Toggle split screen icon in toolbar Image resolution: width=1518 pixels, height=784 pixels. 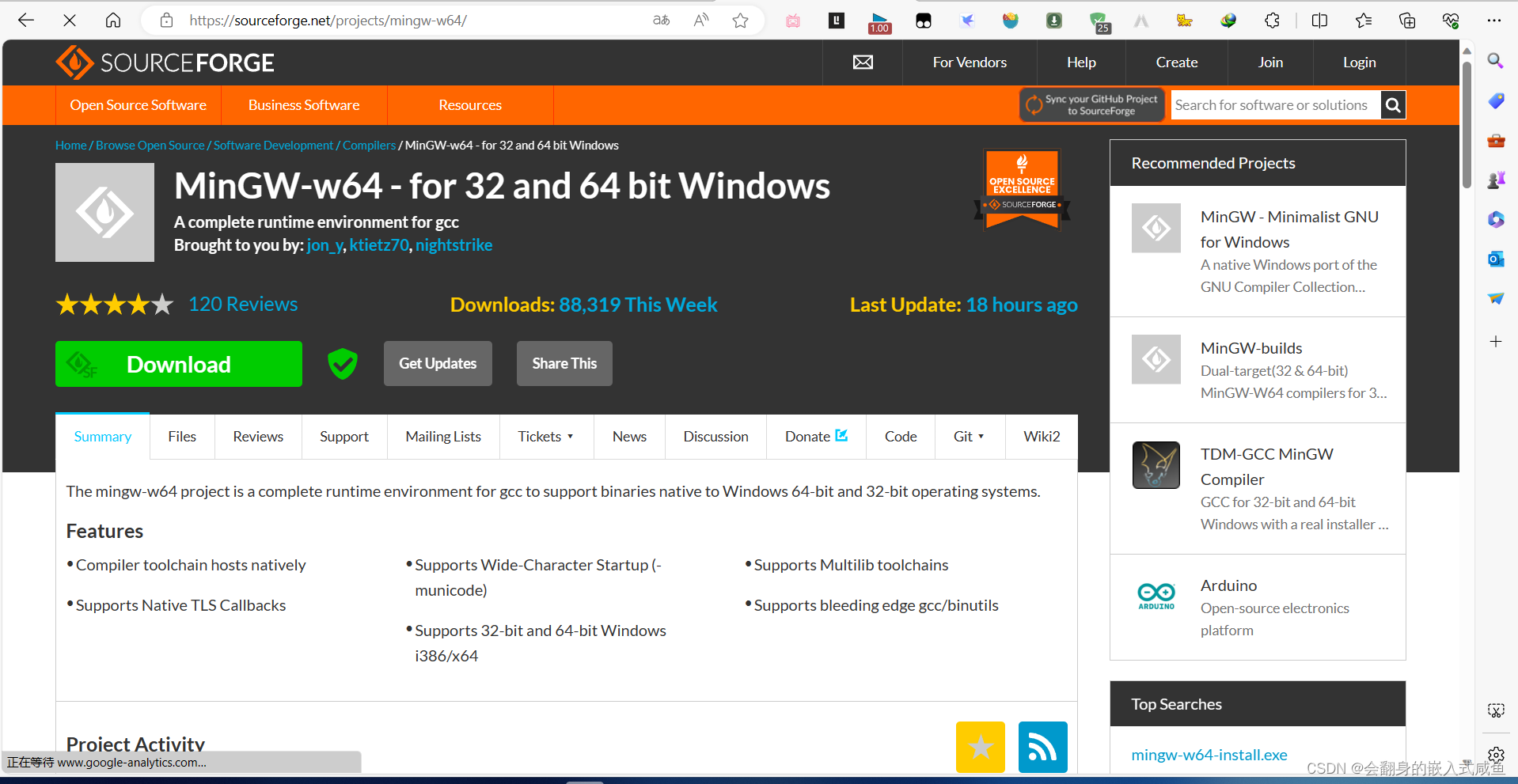[x=1319, y=21]
